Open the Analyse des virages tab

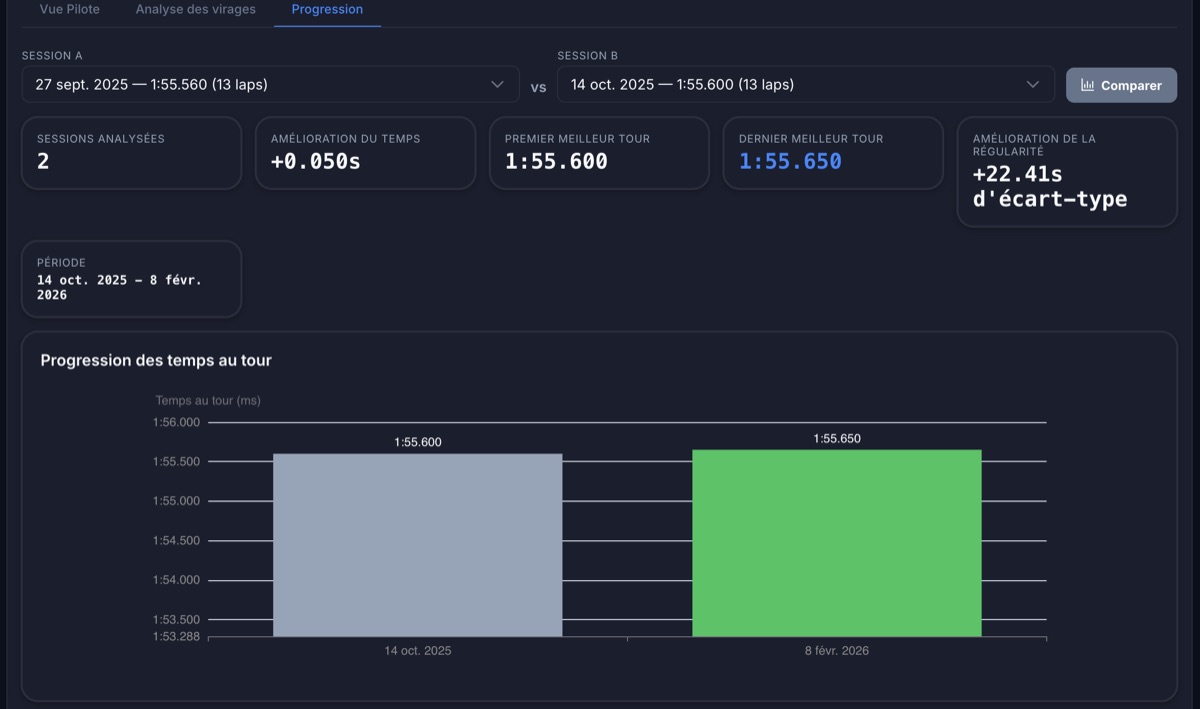195,10
